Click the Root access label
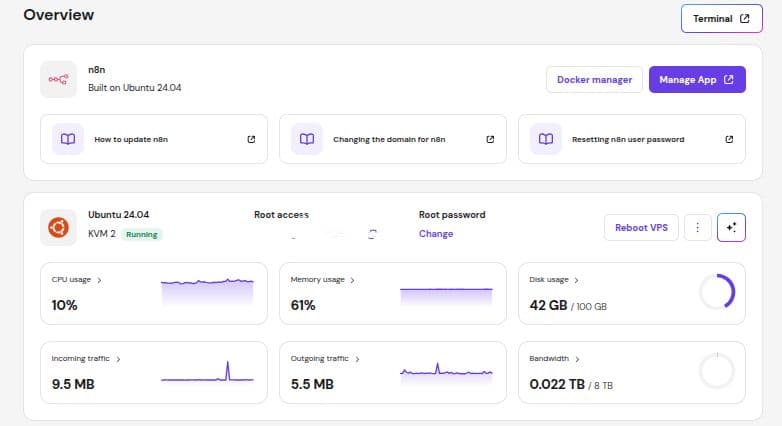This screenshot has height=426, width=782. [281, 214]
